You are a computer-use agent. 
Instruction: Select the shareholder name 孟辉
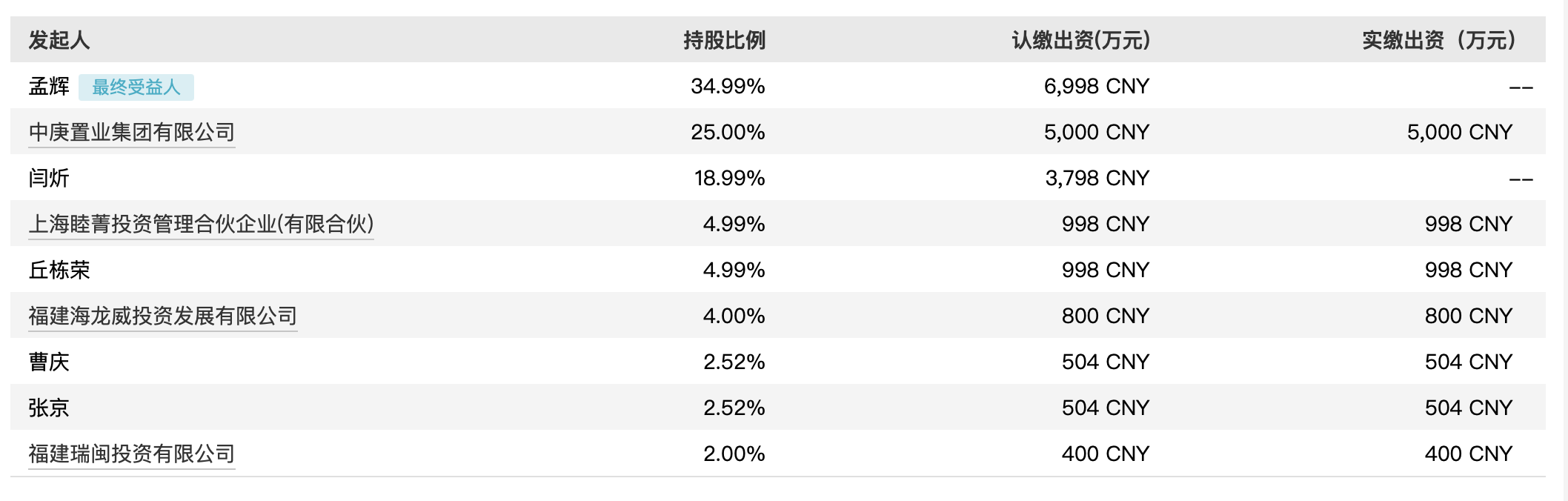point(49,87)
